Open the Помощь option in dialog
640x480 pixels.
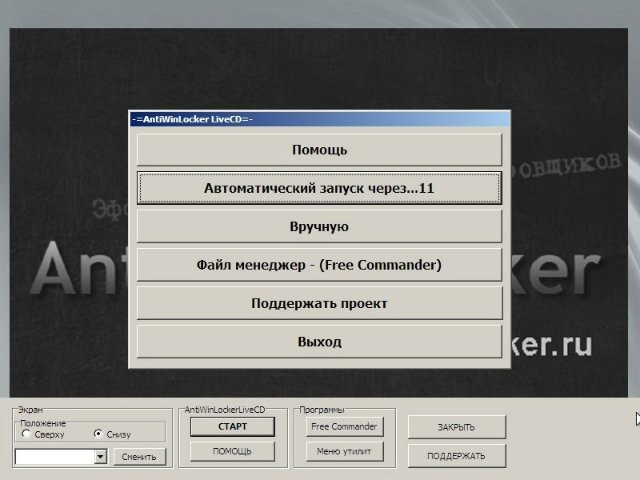click(319, 150)
